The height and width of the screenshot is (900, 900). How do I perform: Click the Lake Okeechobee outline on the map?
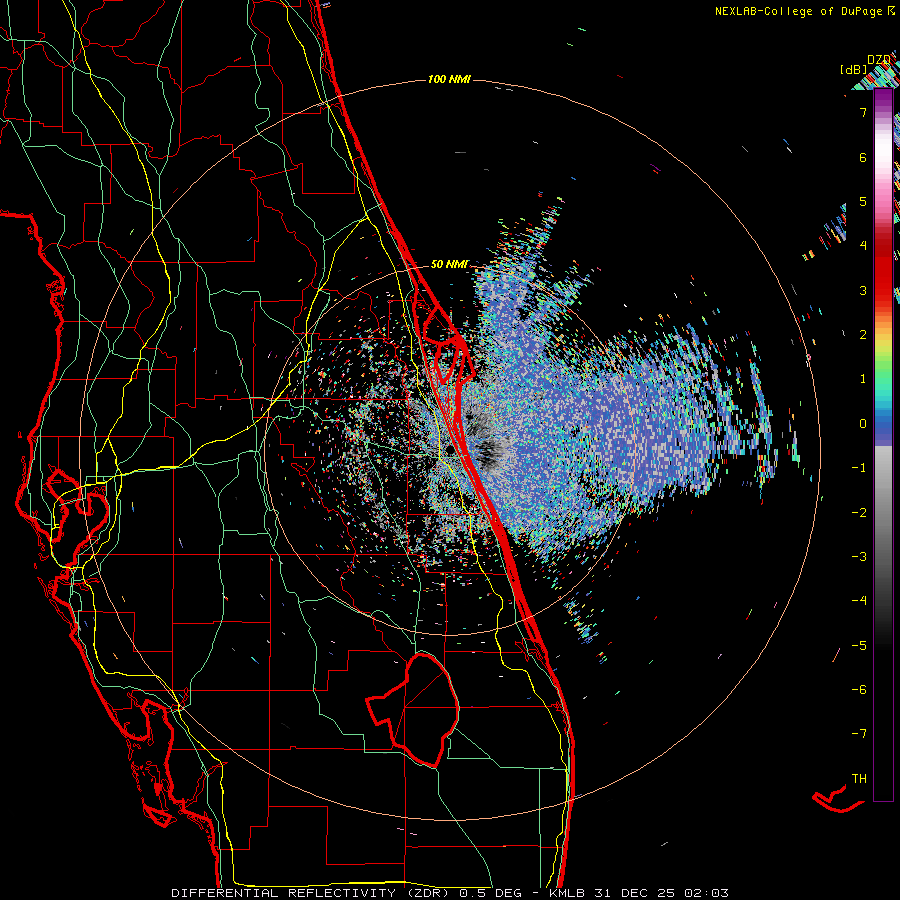414,711
